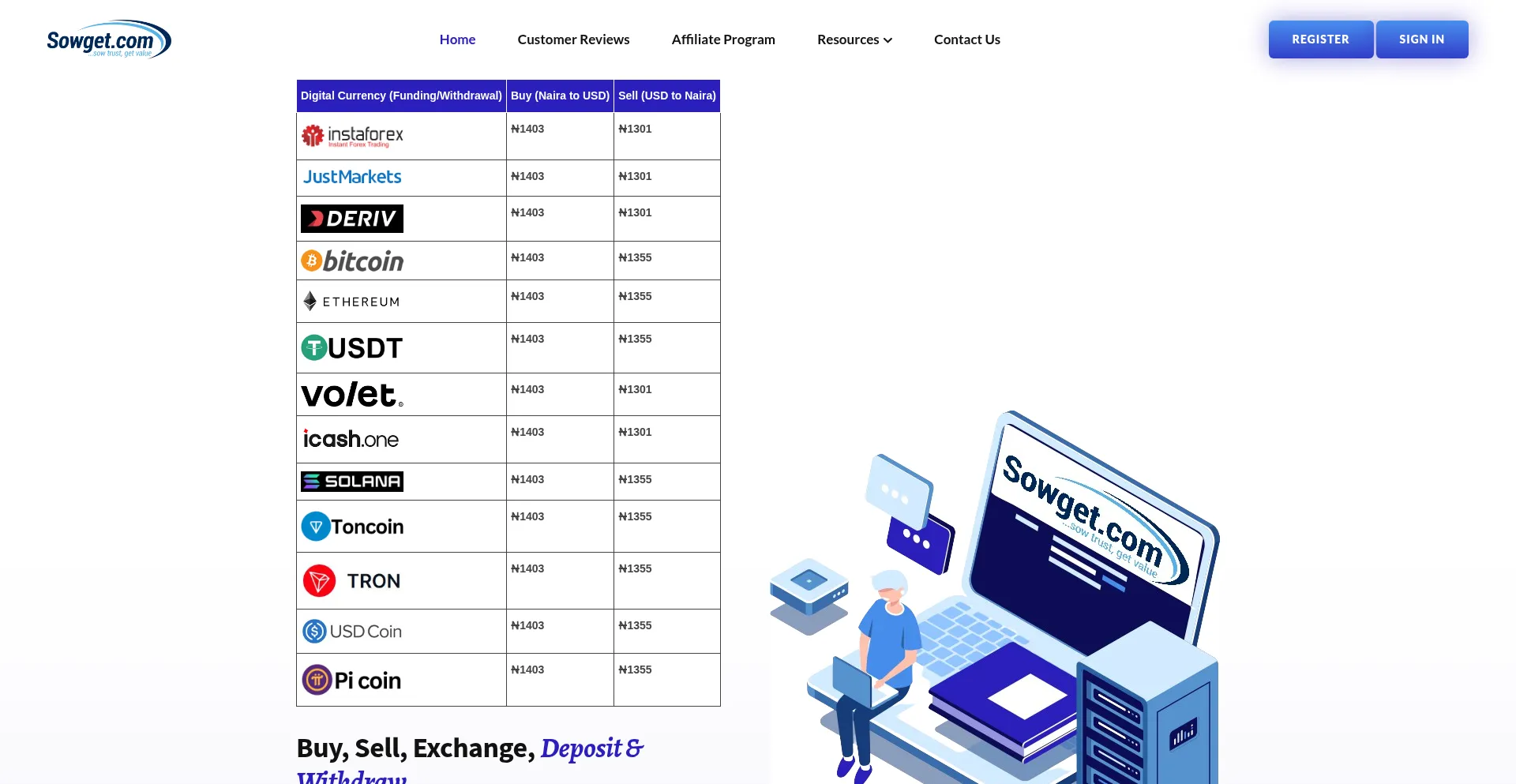Select Instaforex buy rate ₦1403
Screen dimensions: 1516x784
[527, 129]
